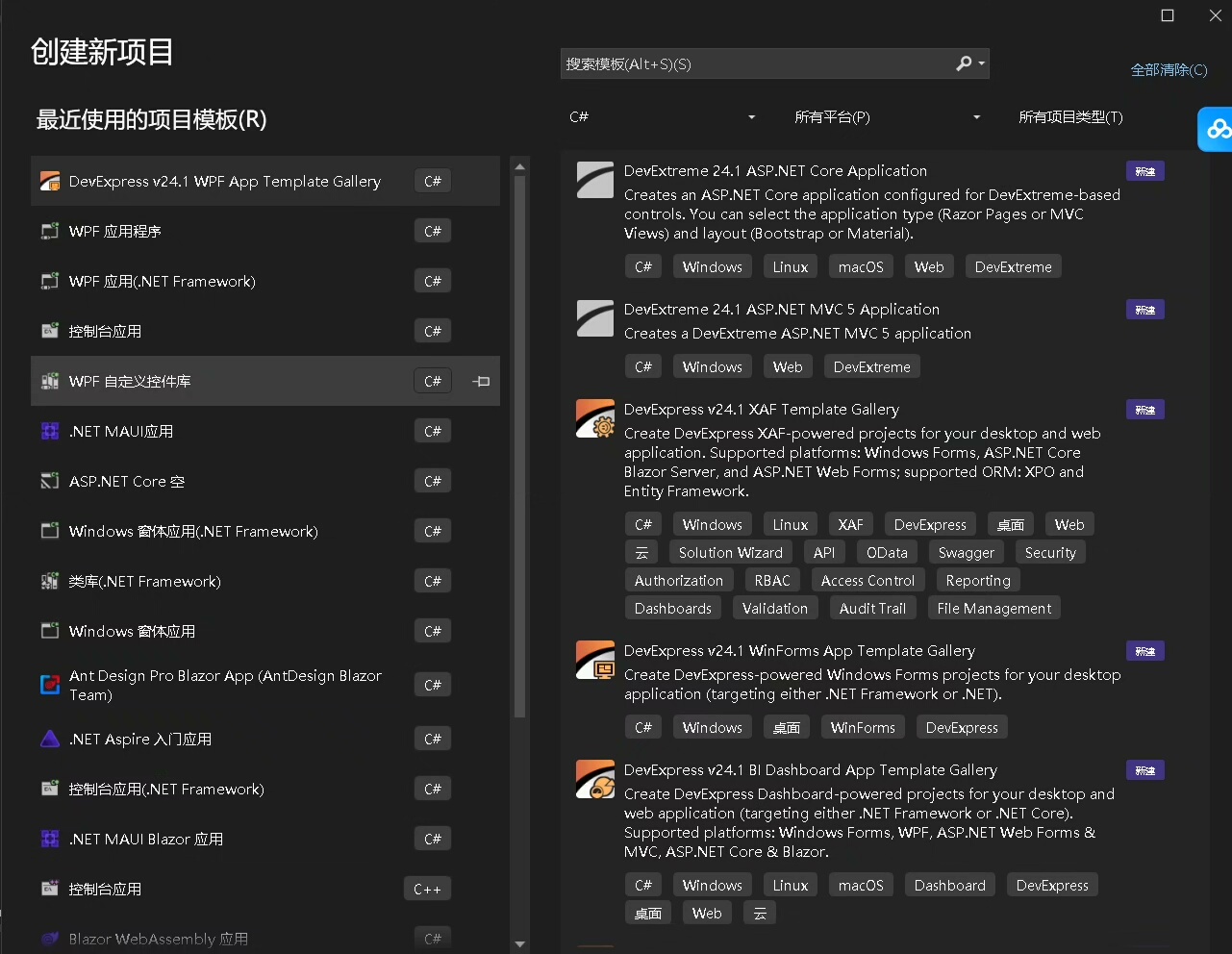
Task: Select DevExtreme 24.1 ASP.NET Core Application title
Action: 775,171
